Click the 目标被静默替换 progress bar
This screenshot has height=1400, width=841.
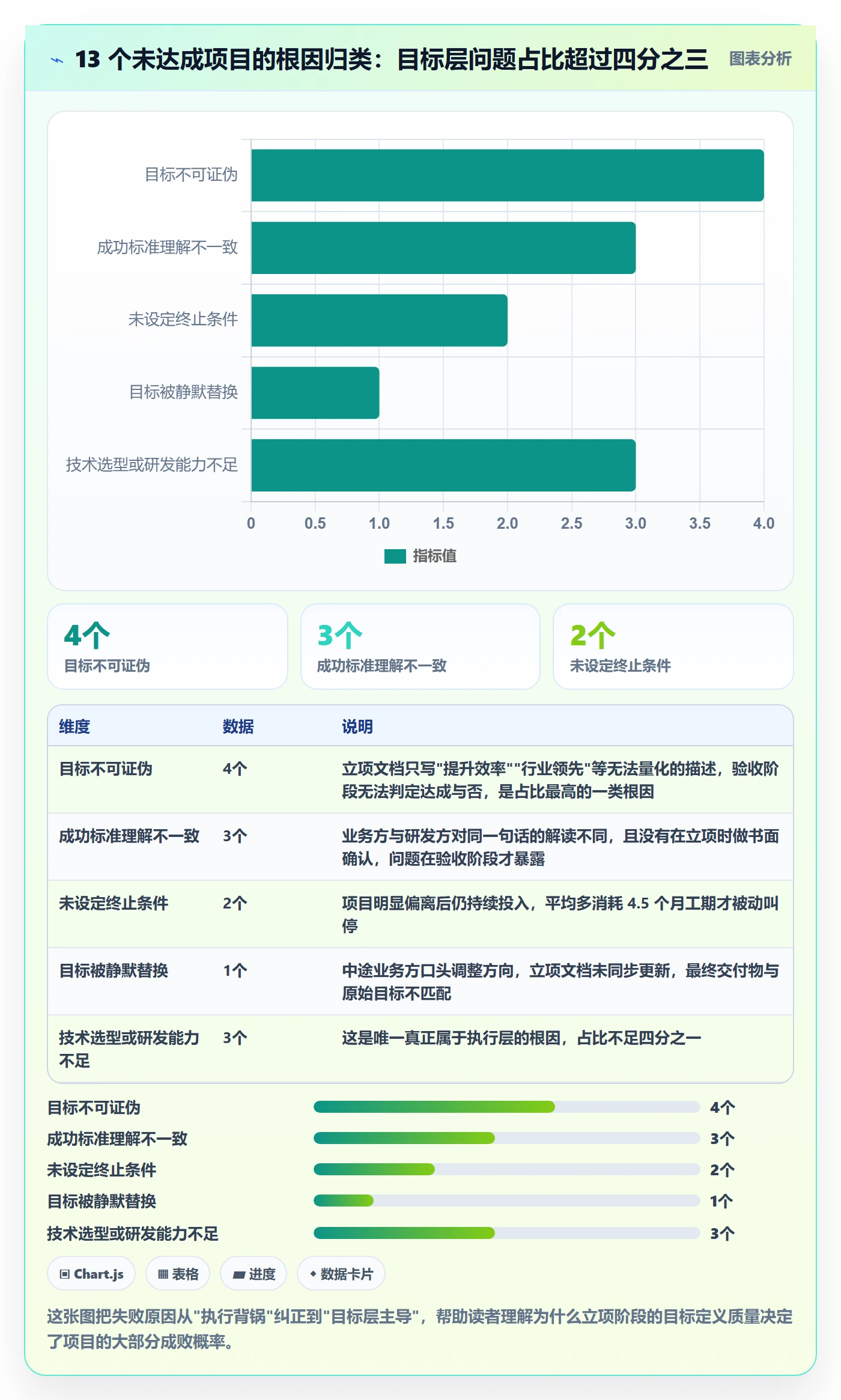coord(507,1201)
